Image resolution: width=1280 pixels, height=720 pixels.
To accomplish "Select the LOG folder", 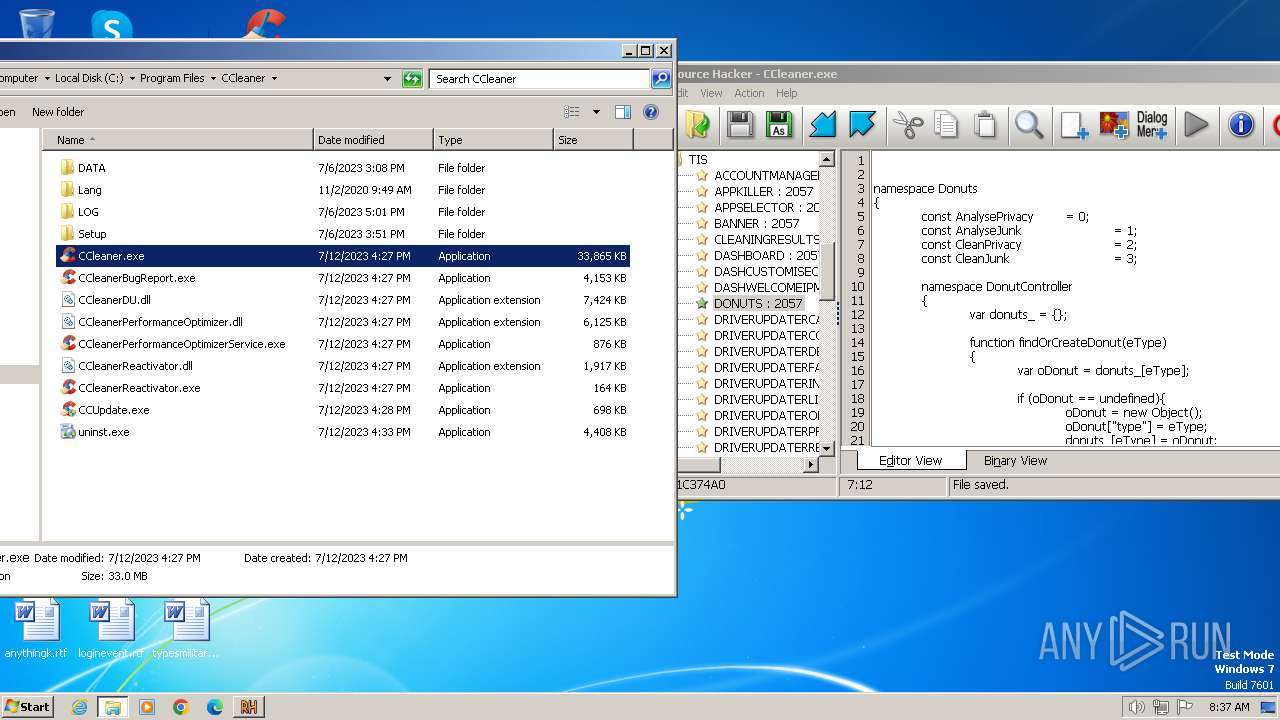I will point(88,212).
